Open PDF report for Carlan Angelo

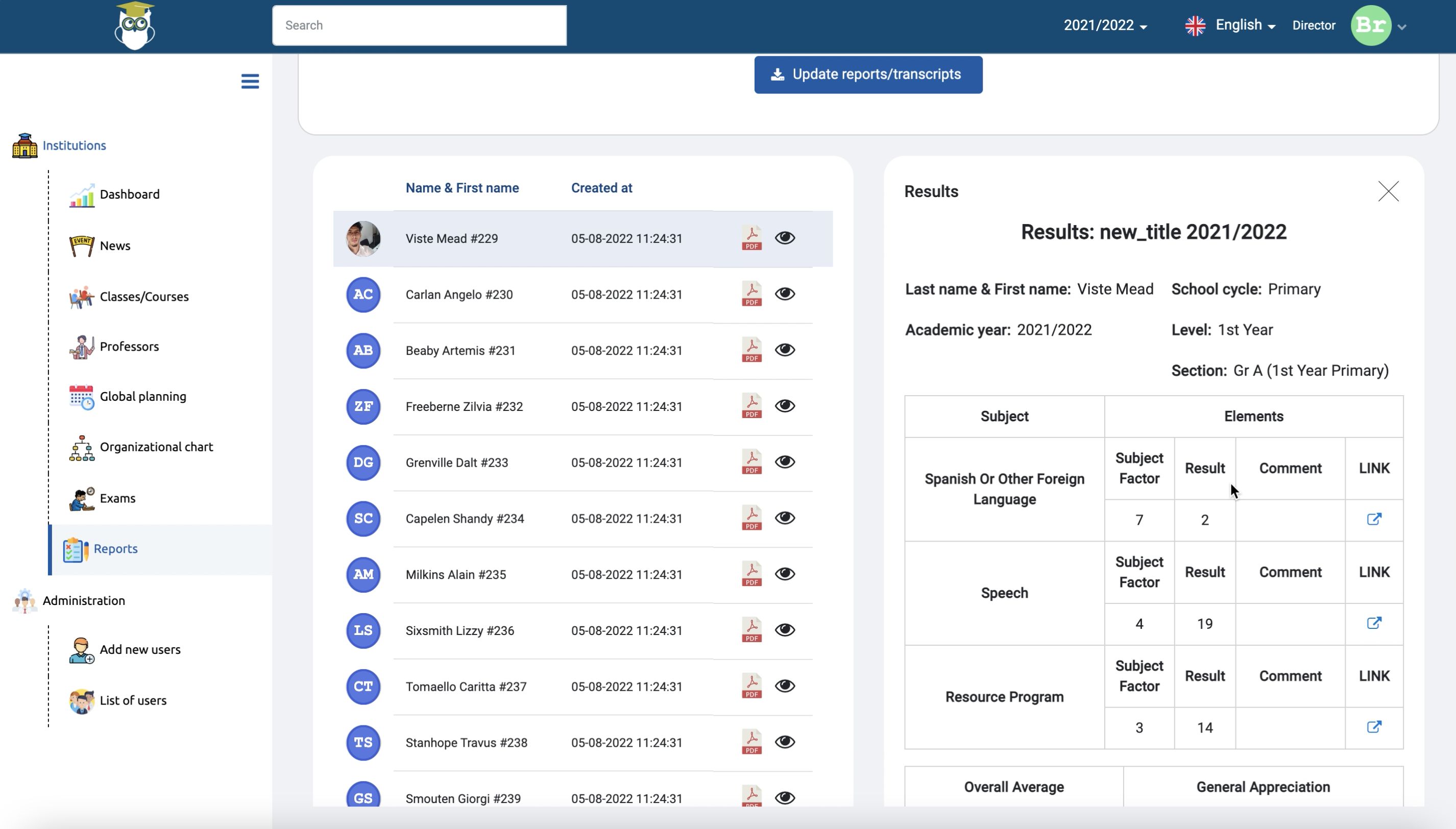[x=751, y=294]
